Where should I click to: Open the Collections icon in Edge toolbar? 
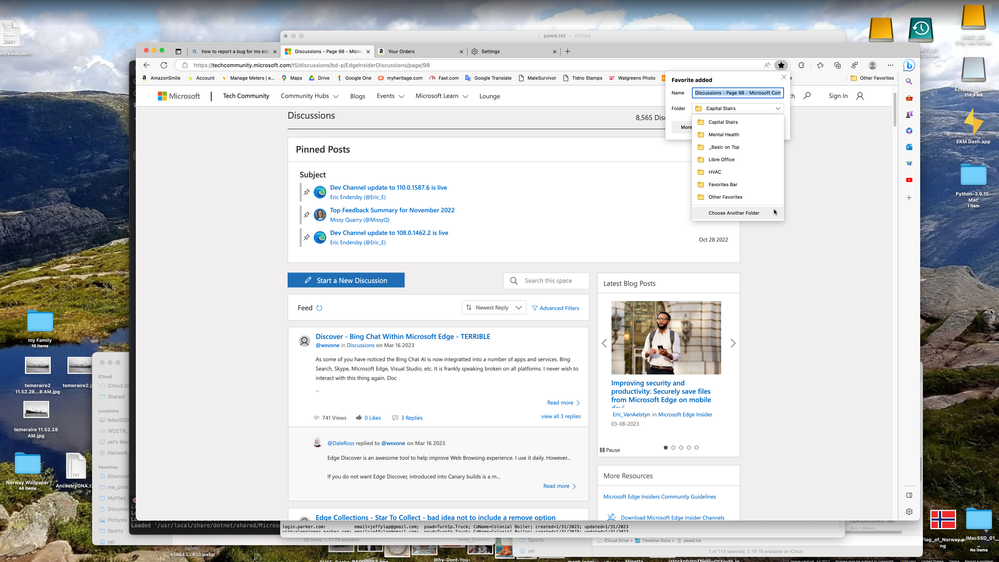coord(837,65)
